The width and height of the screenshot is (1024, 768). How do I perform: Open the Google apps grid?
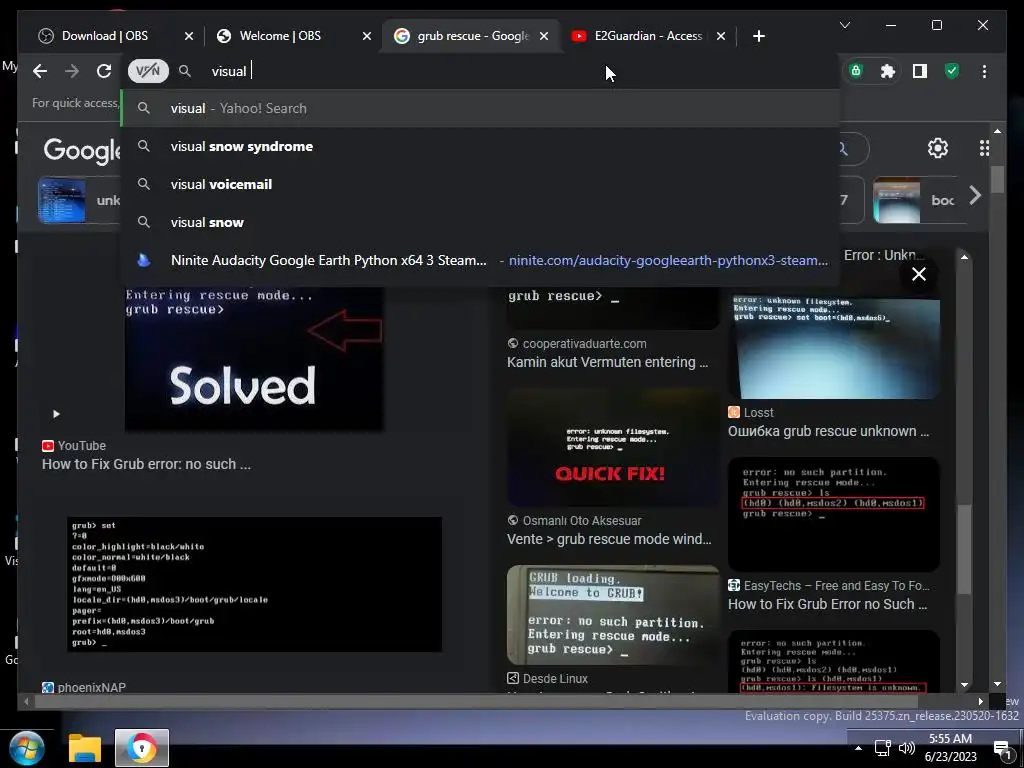point(984,148)
